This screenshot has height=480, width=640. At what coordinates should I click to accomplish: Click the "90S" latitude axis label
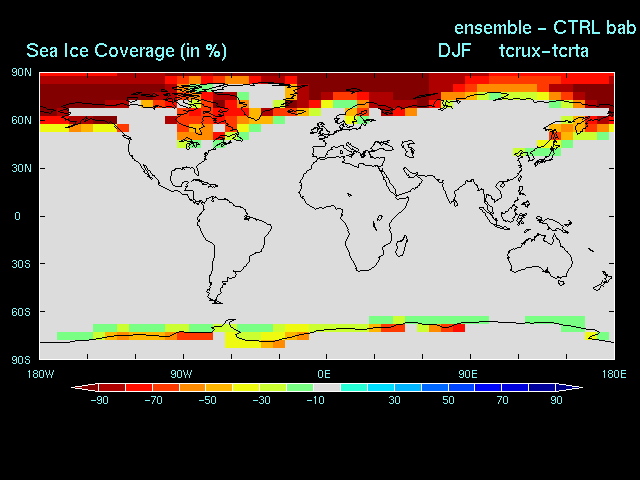tap(21, 360)
